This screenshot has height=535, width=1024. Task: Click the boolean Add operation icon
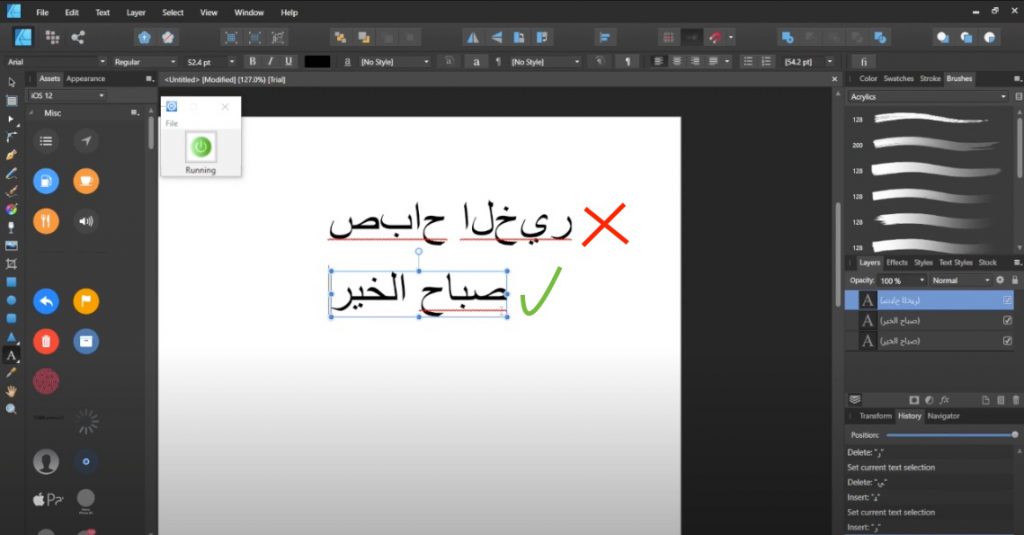pyautogui.click(x=788, y=38)
